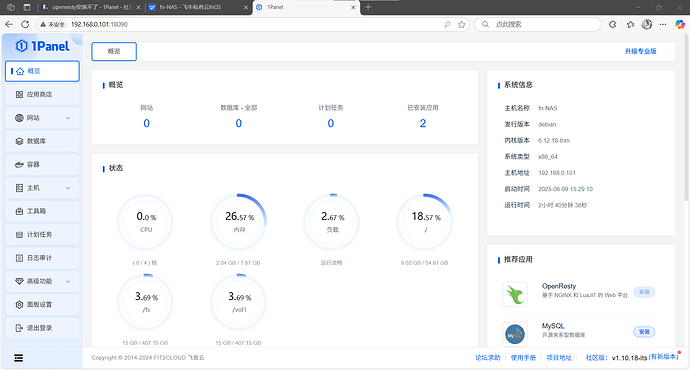
Task: Open the 数据库 sidebar item
Action: click(42, 141)
